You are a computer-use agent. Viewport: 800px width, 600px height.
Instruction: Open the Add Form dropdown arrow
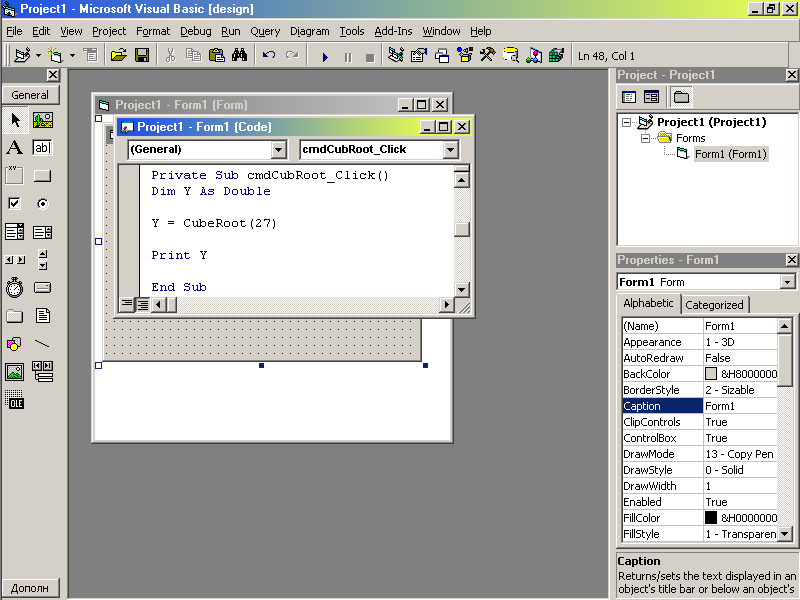tap(72, 55)
